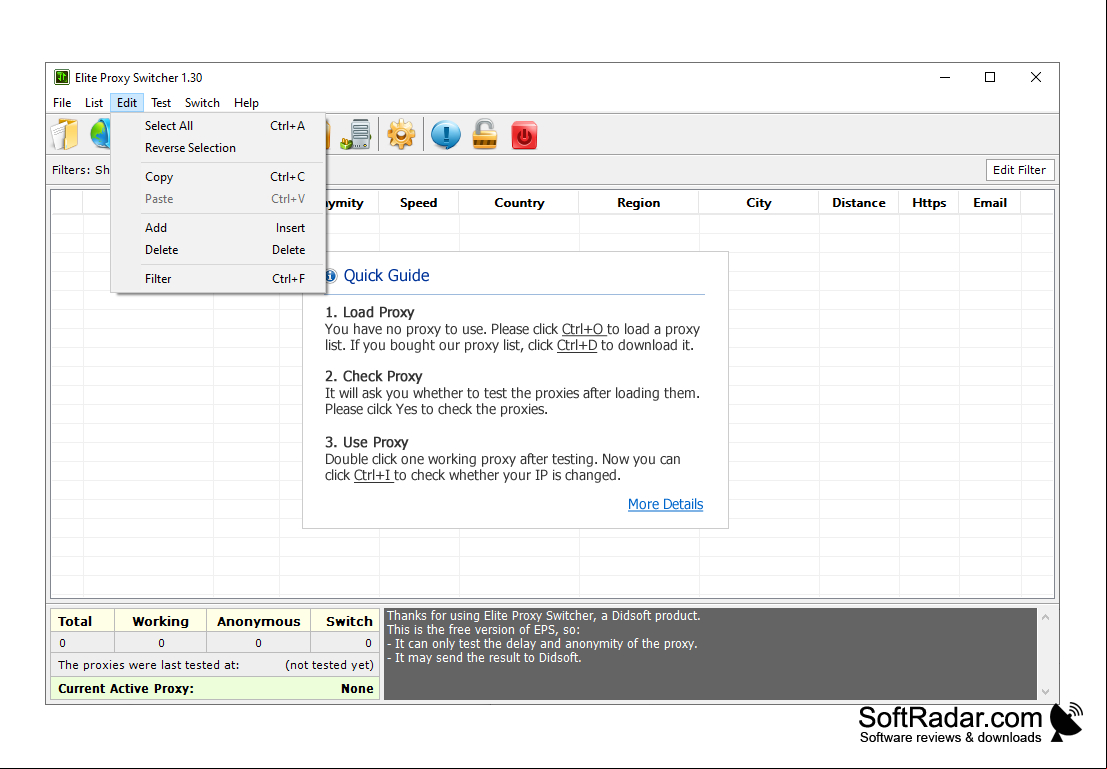The width and height of the screenshot is (1107, 769).
Task: Click the 'Anonymous' stats header
Action: (258, 621)
